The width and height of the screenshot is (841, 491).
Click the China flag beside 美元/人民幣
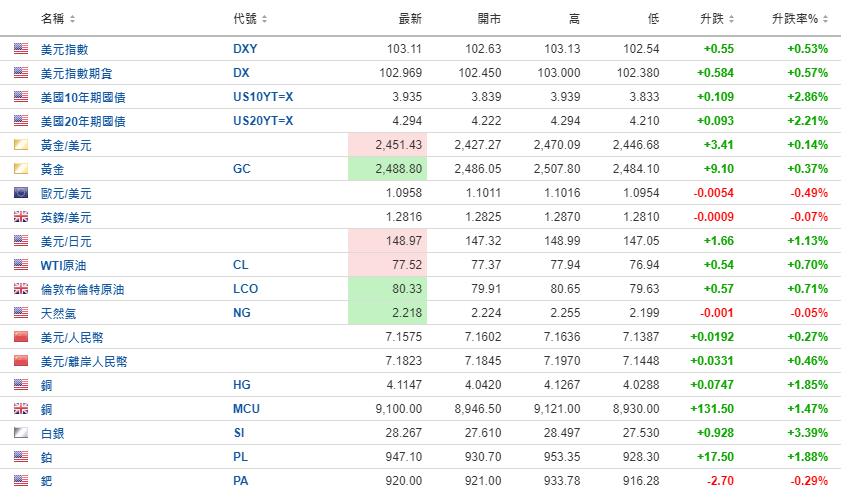(21, 337)
